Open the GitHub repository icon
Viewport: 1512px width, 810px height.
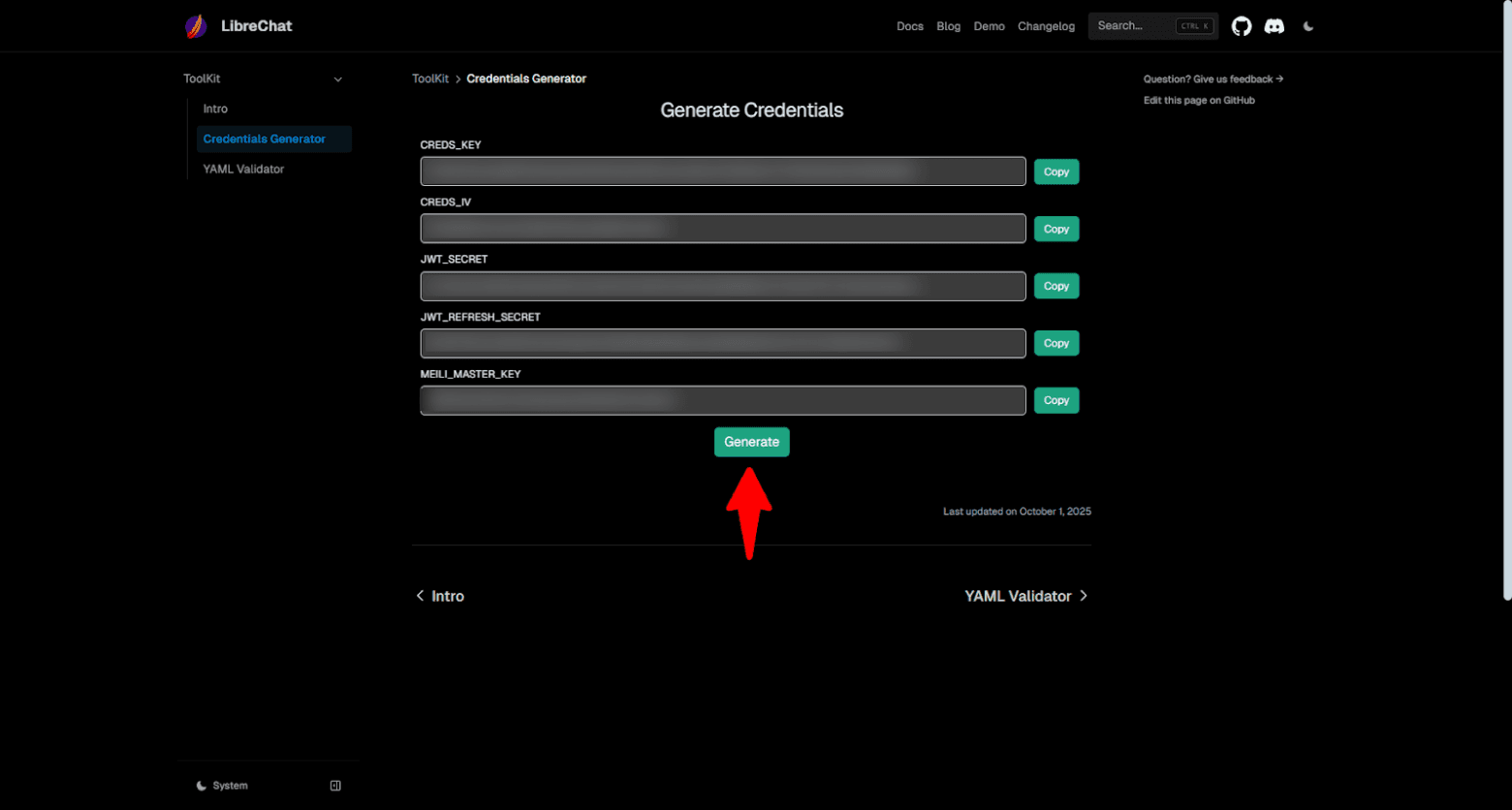pyautogui.click(x=1241, y=26)
